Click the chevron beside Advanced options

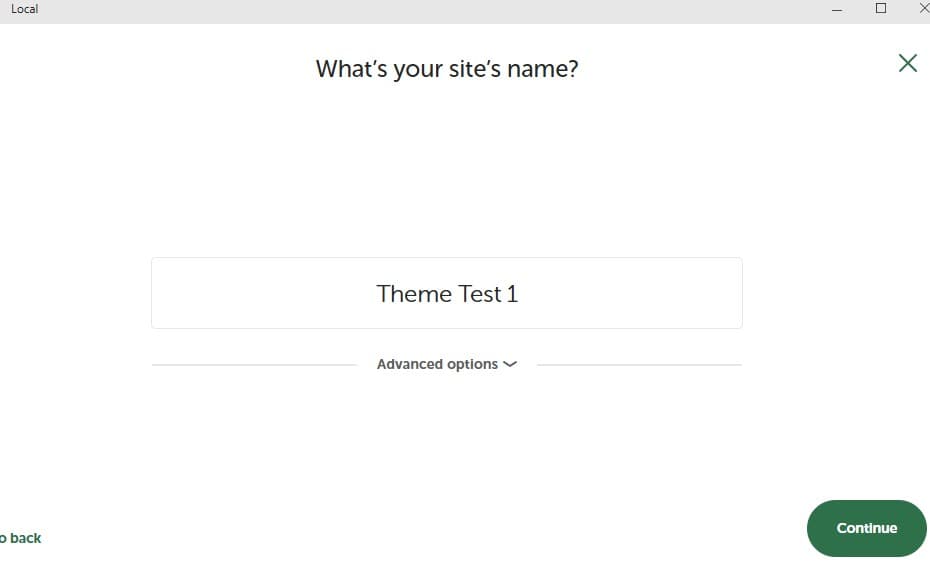point(510,364)
